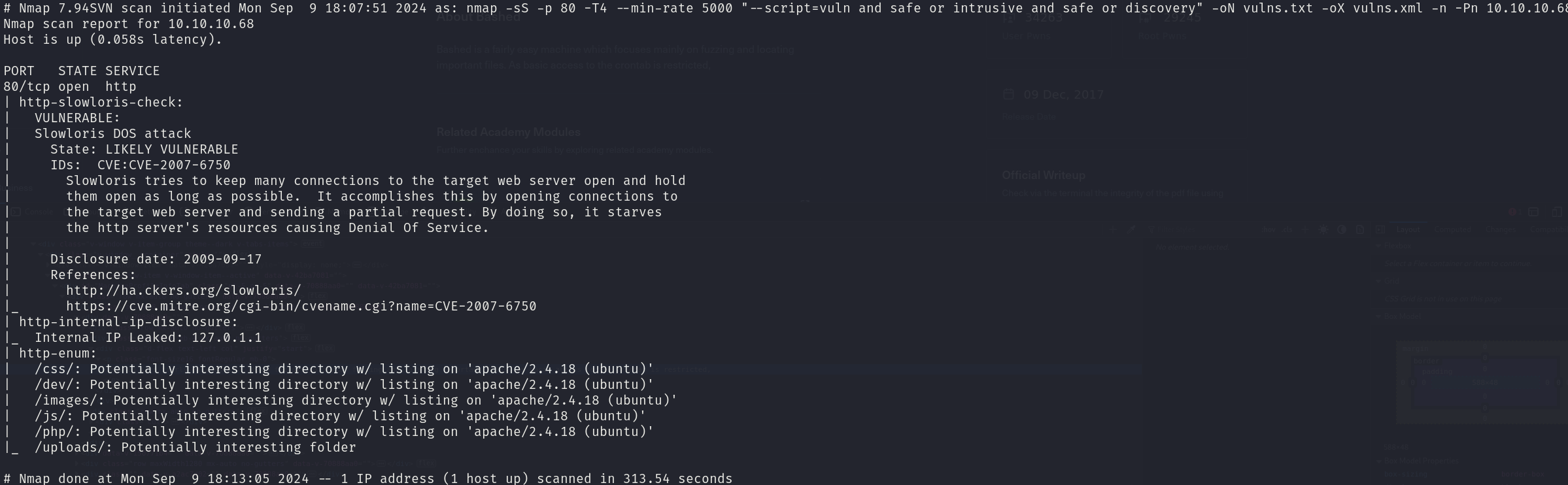Collapse the faint Box Model section arrow
The height and width of the screenshot is (485, 1568).
coord(1378,316)
